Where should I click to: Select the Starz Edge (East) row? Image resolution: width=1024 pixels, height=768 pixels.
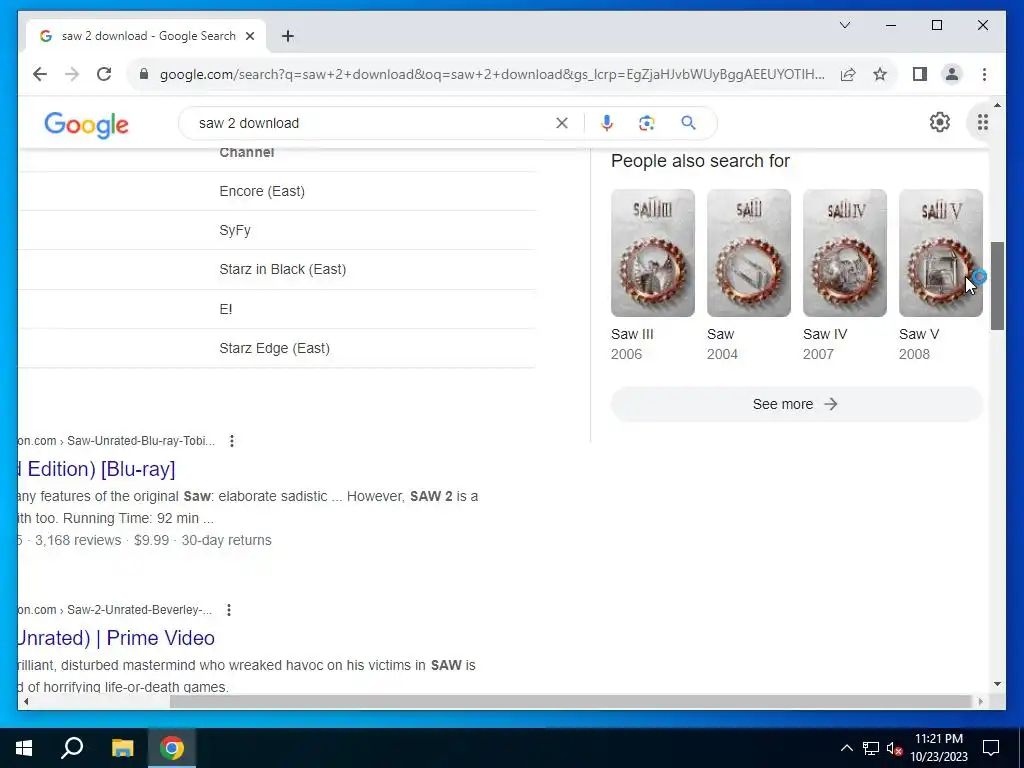tap(277, 348)
